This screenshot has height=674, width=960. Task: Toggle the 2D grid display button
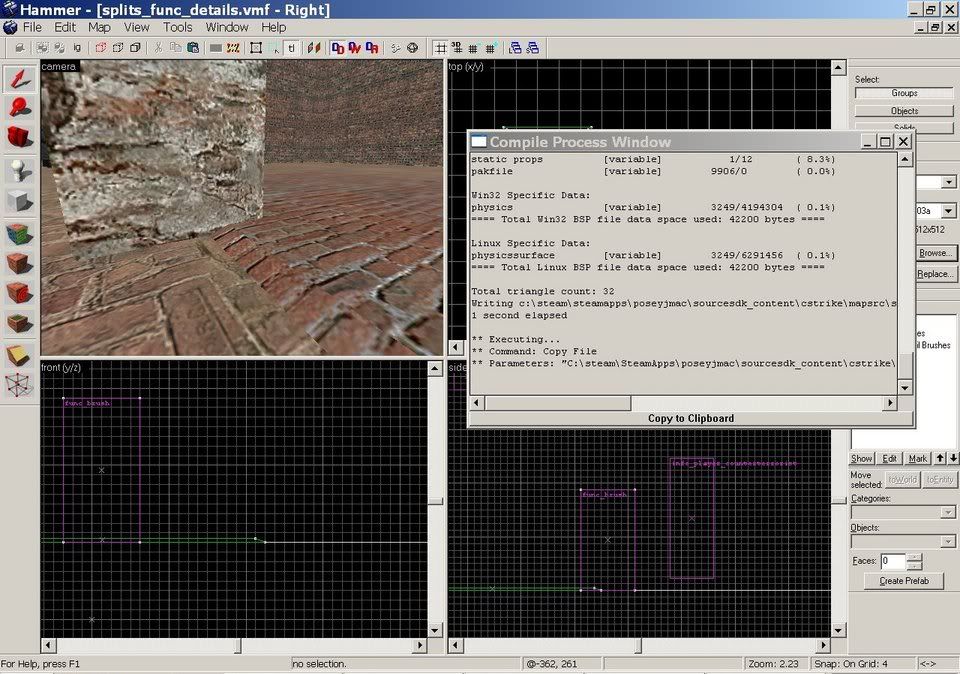tap(440, 48)
